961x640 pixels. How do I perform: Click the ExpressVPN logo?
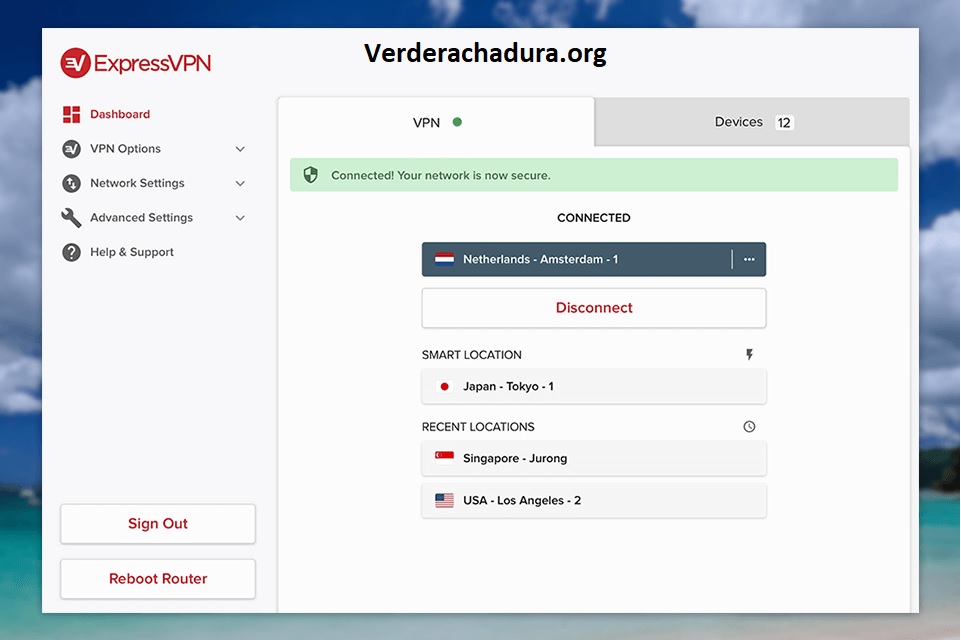point(135,63)
